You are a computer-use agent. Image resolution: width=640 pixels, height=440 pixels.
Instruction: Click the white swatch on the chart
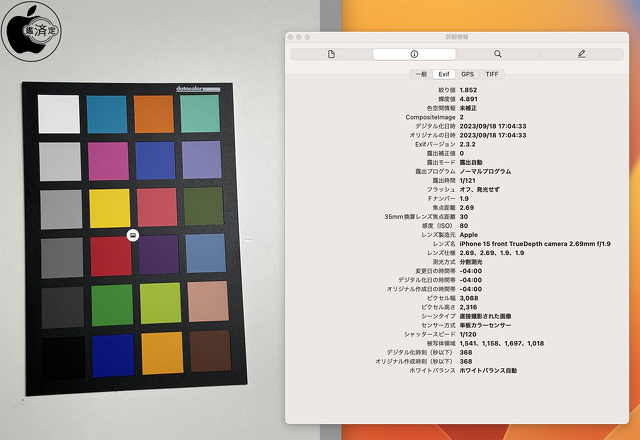pyautogui.click(x=58, y=113)
